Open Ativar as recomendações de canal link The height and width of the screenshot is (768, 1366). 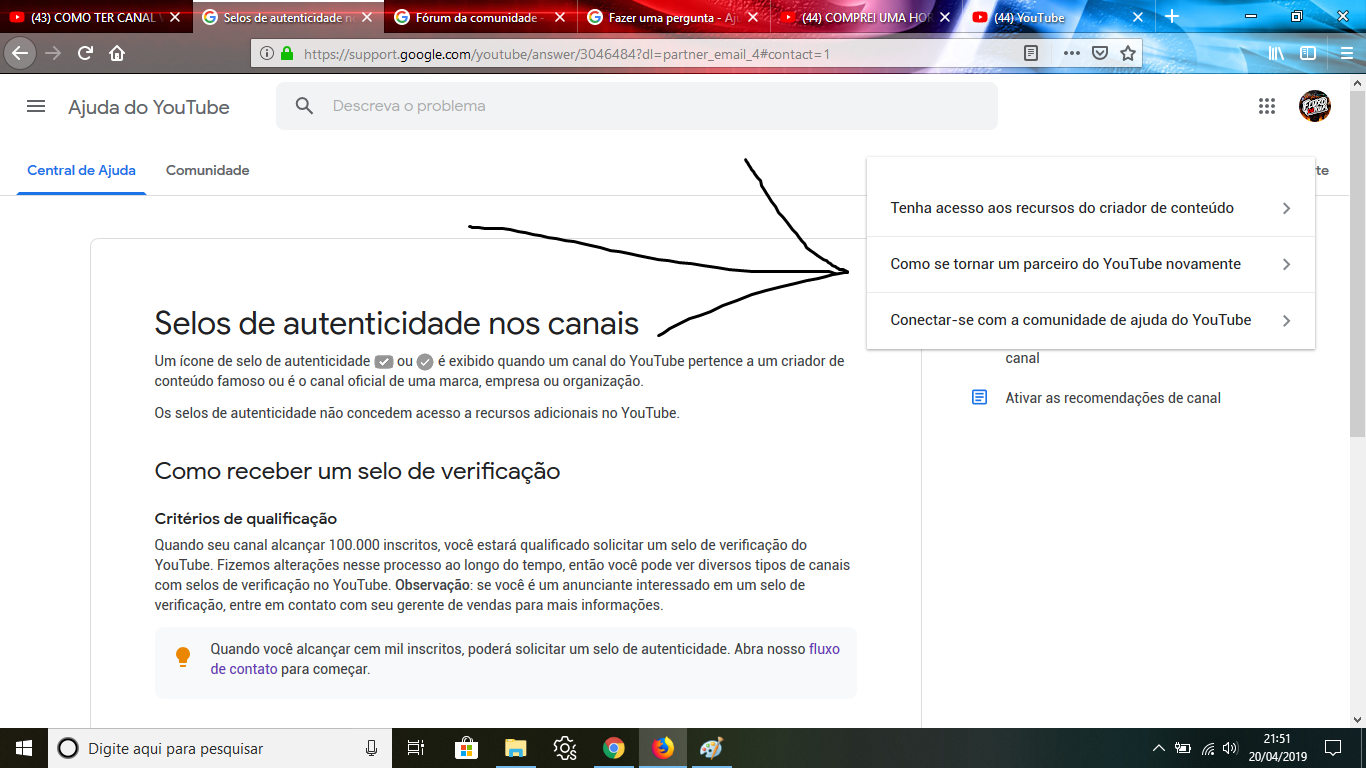[x=1113, y=397]
